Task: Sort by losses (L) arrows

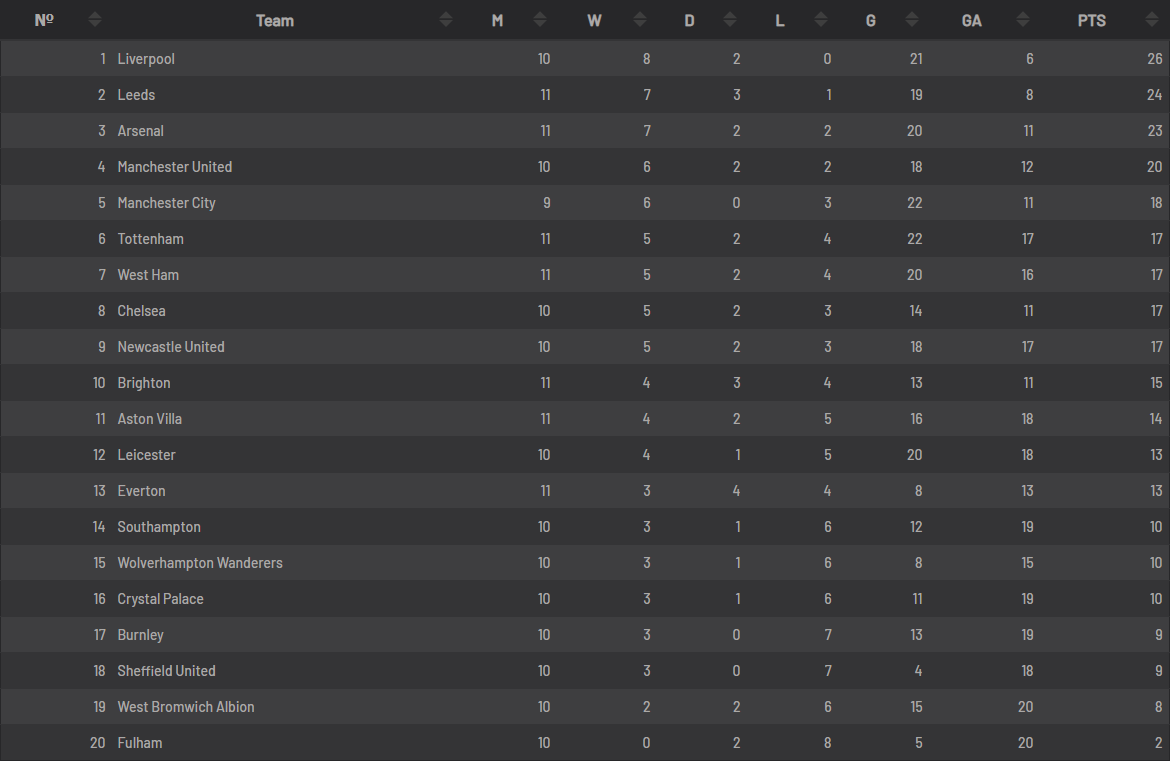Action: [821, 20]
